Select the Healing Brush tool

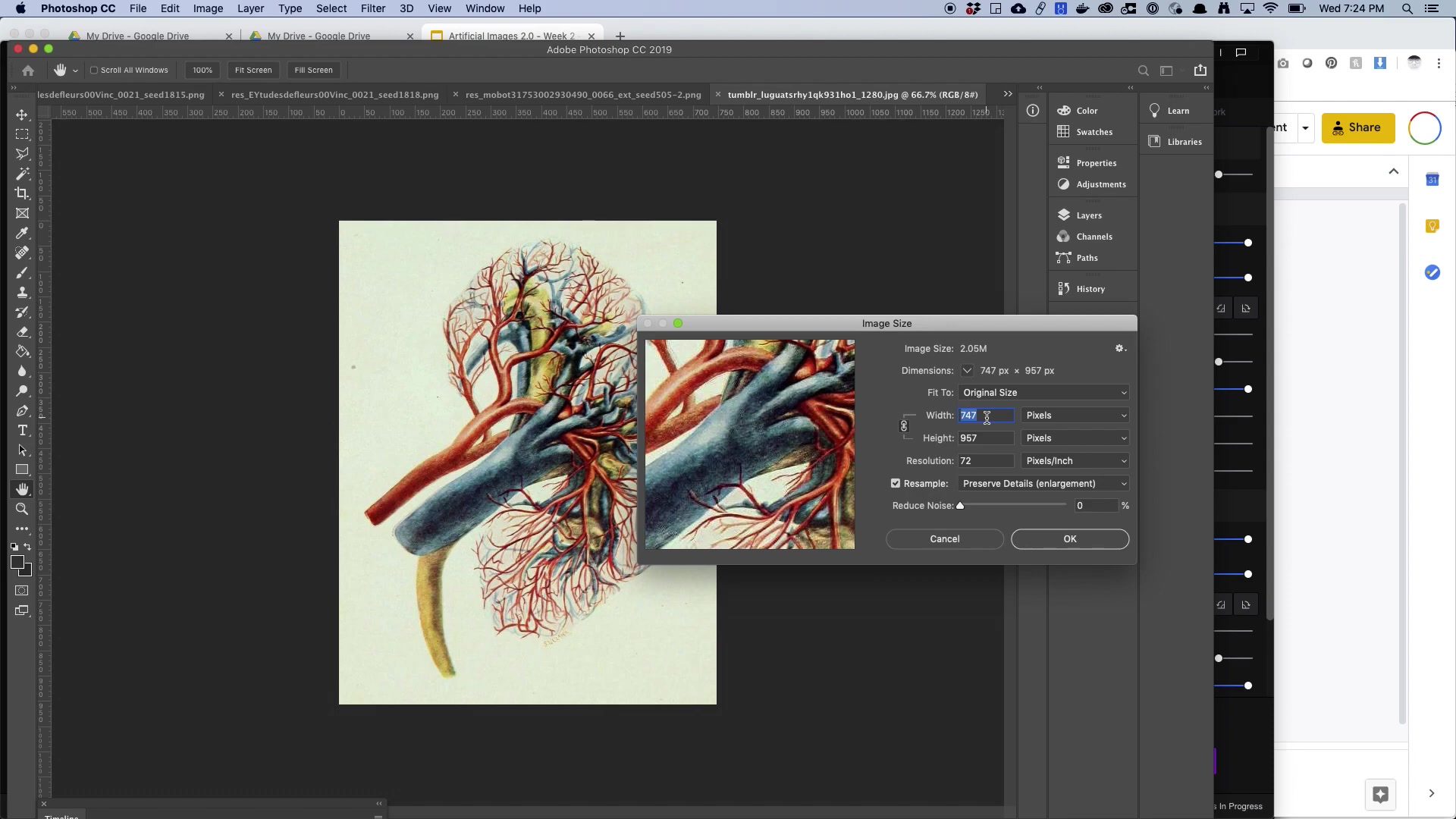point(22,253)
